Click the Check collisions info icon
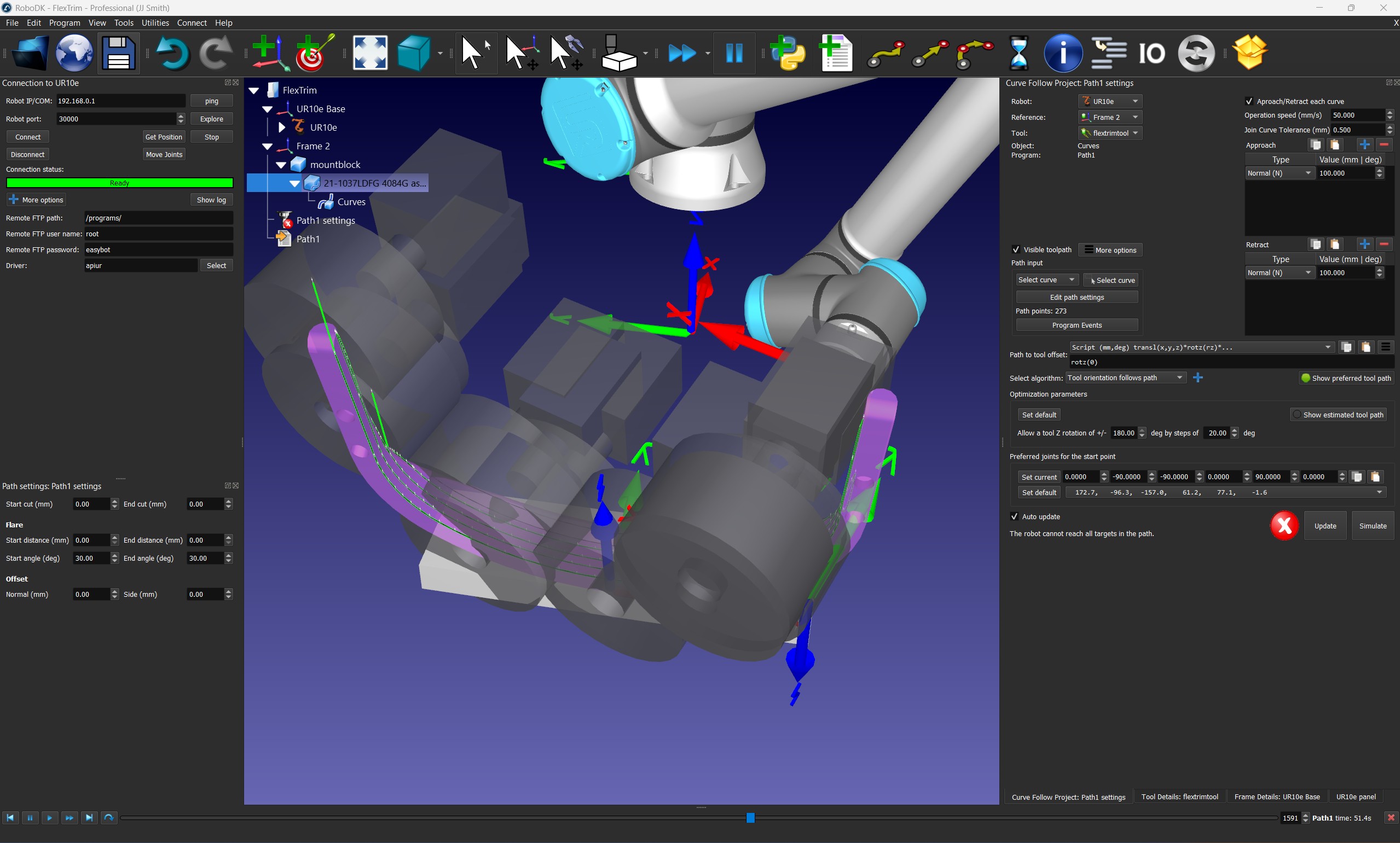 coord(1062,54)
